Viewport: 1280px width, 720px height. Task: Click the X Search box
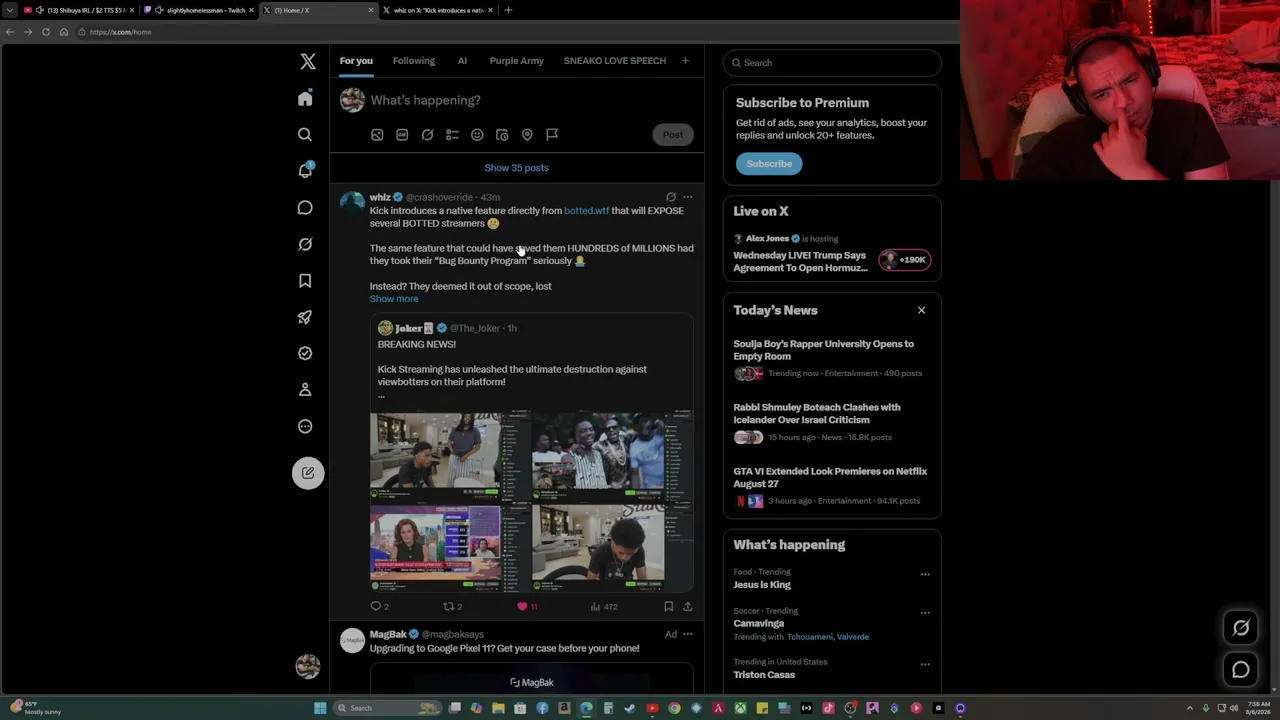[x=832, y=63]
